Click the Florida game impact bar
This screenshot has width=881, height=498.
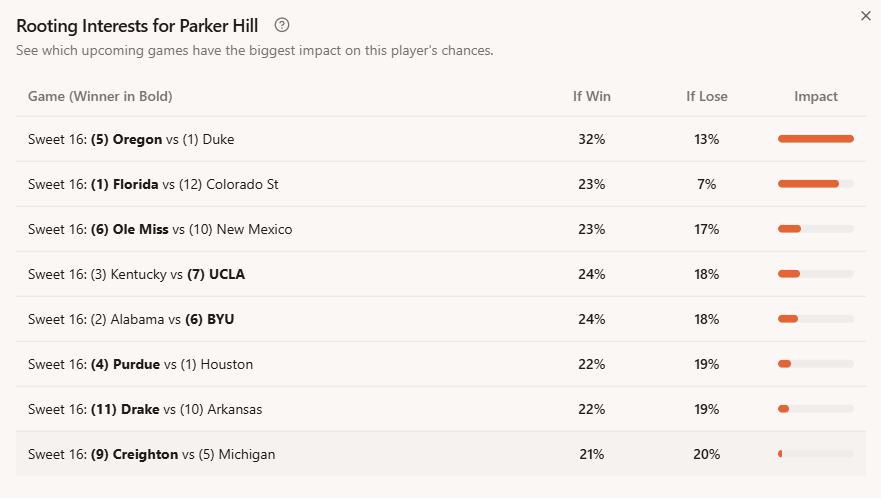pos(816,184)
